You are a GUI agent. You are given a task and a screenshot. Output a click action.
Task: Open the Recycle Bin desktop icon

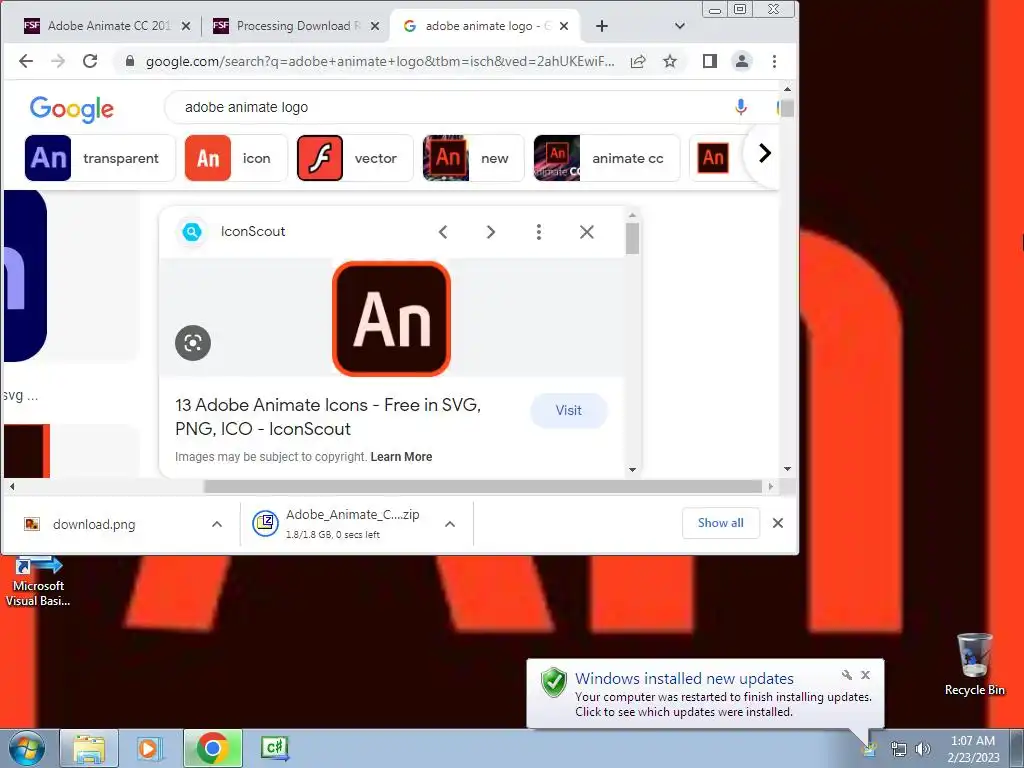(974, 664)
